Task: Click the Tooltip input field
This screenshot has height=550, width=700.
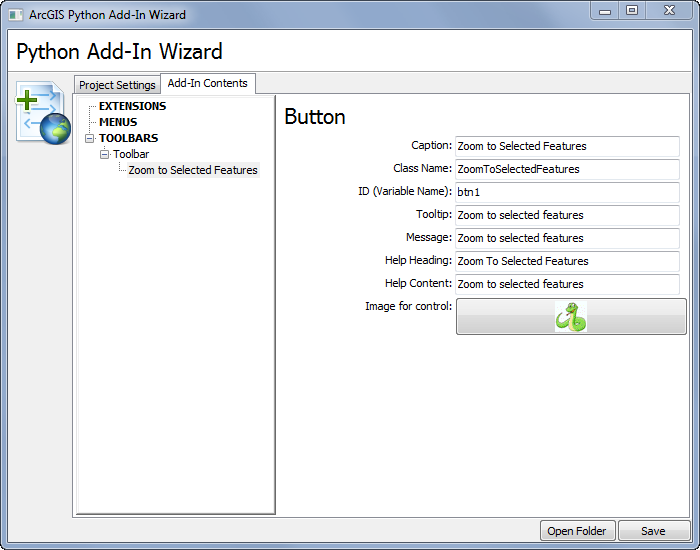Action: (567, 215)
